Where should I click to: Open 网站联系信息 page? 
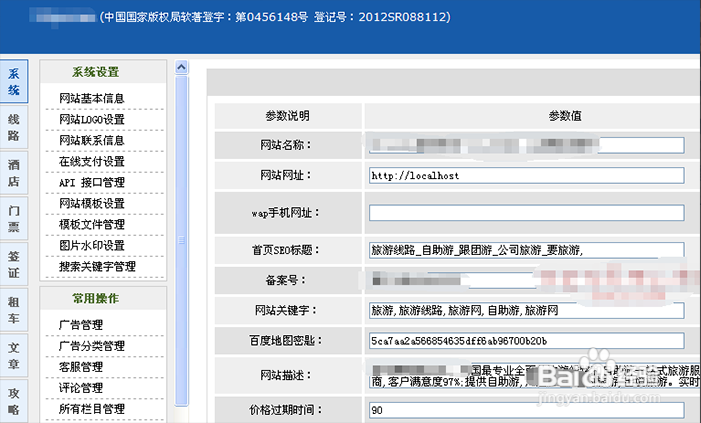(92, 140)
